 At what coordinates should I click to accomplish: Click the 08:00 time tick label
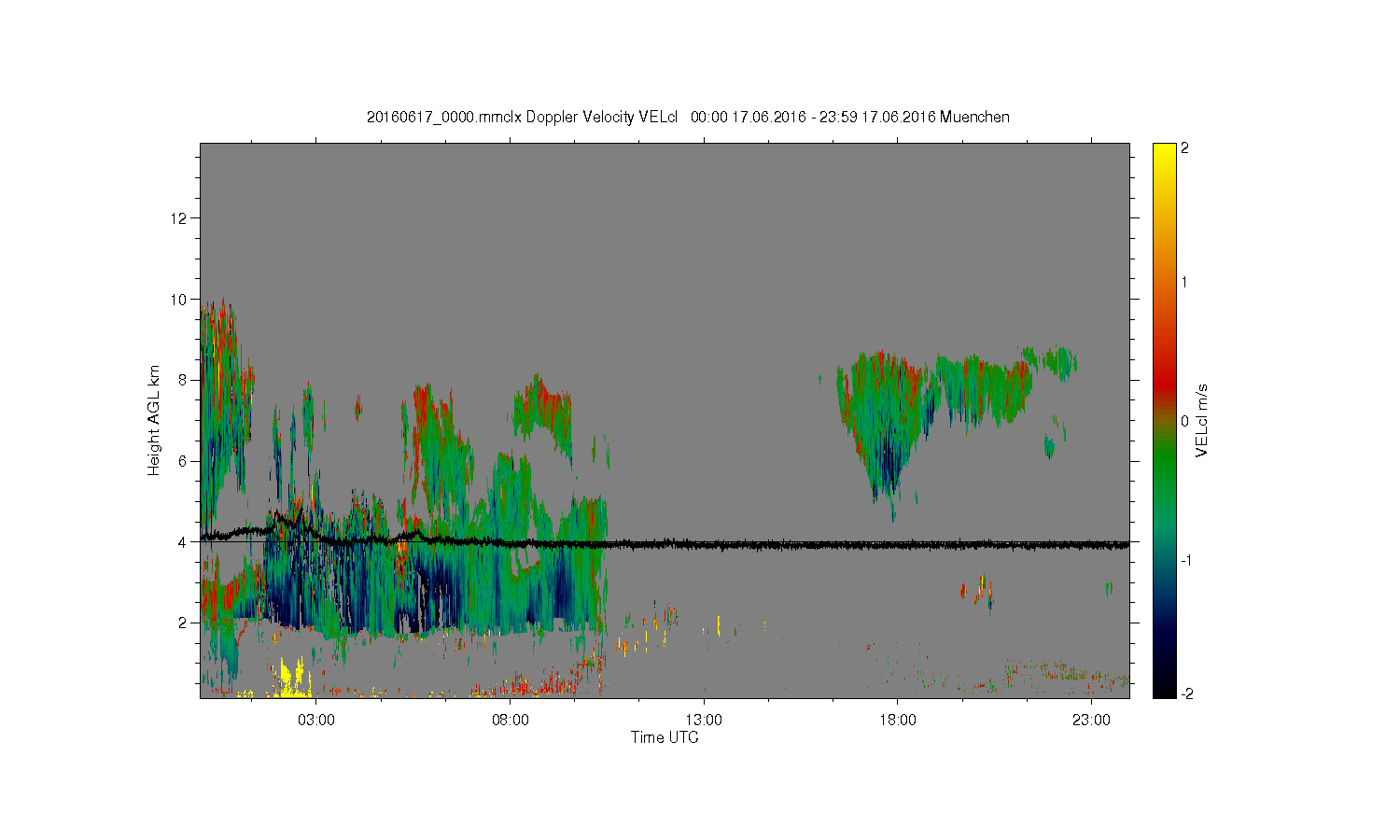point(510,721)
